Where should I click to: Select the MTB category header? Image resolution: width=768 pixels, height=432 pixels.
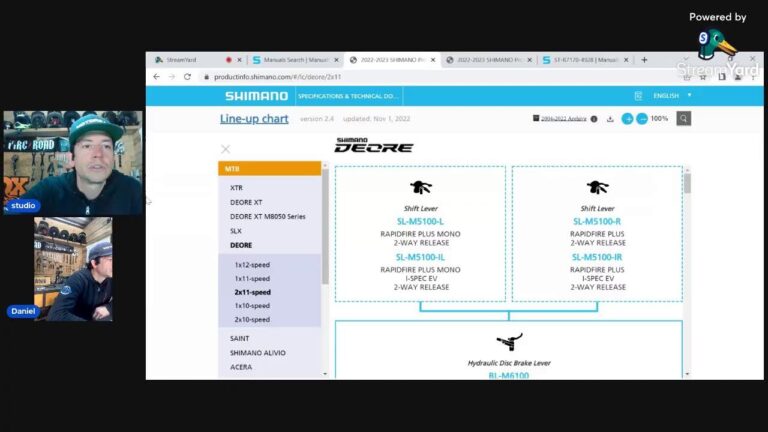(x=269, y=168)
